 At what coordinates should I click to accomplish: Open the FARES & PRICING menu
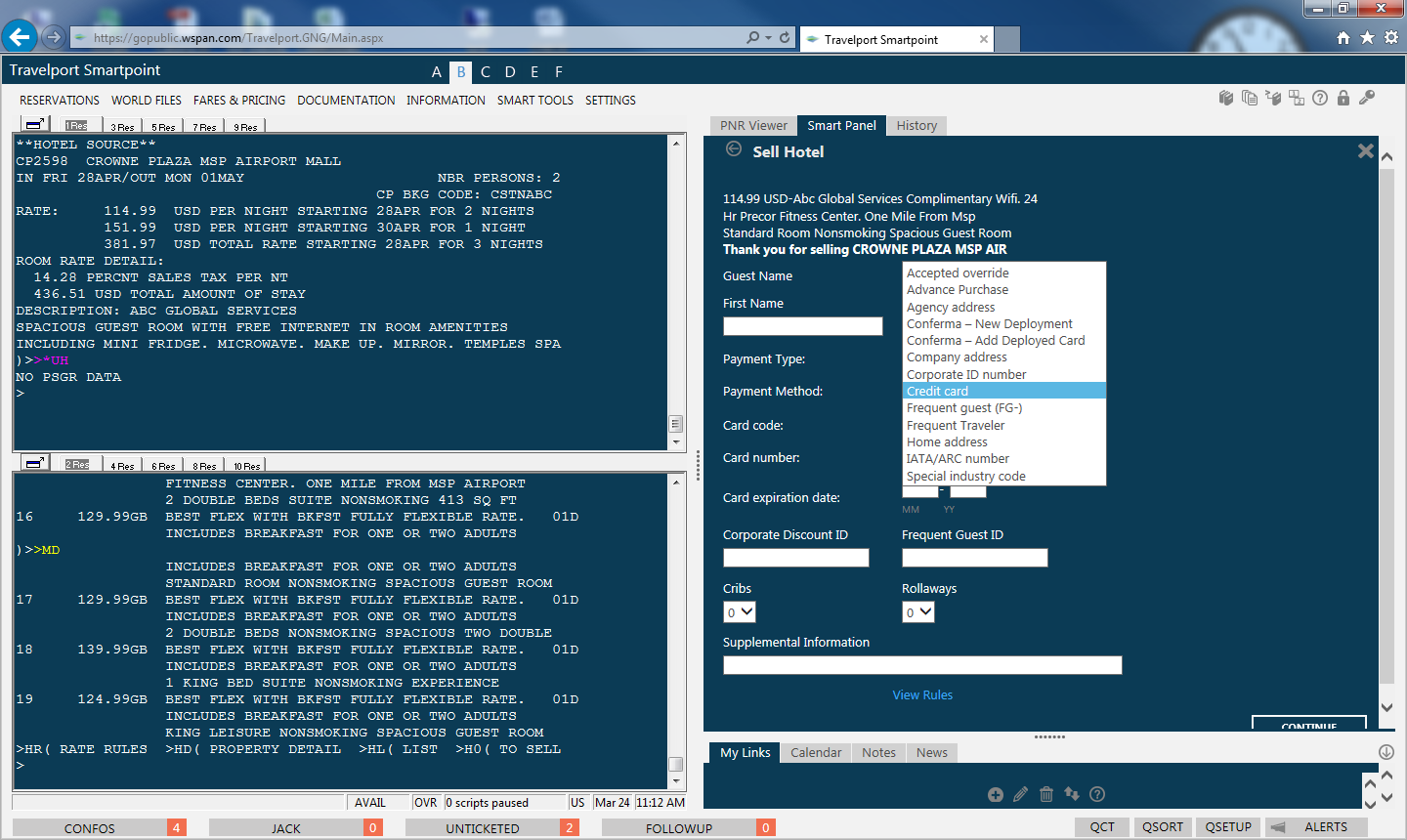tap(239, 101)
